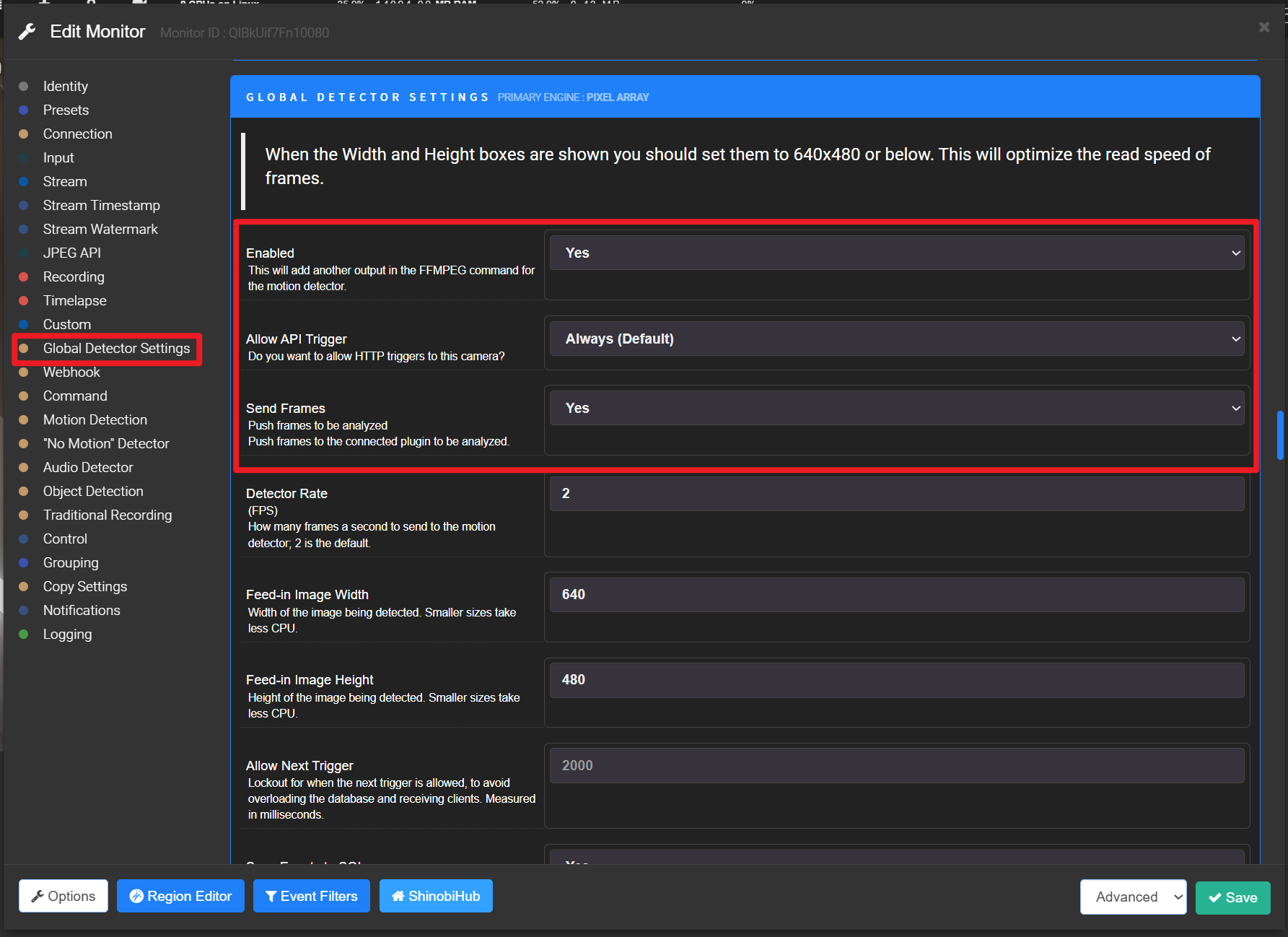The width and height of the screenshot is (1288, 937).
Task: Click the wrench icon on the Options button
Action: click(x=38, y=896)
